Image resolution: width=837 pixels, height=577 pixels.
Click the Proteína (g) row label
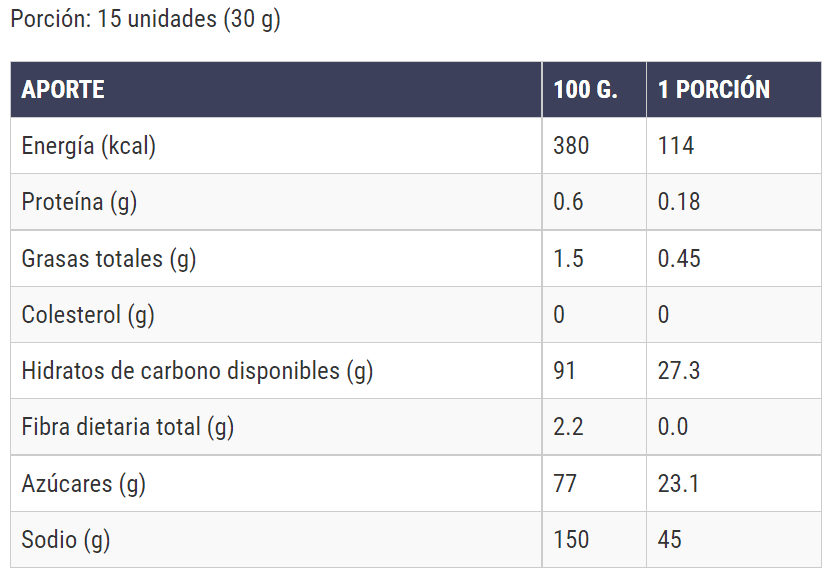79,202
